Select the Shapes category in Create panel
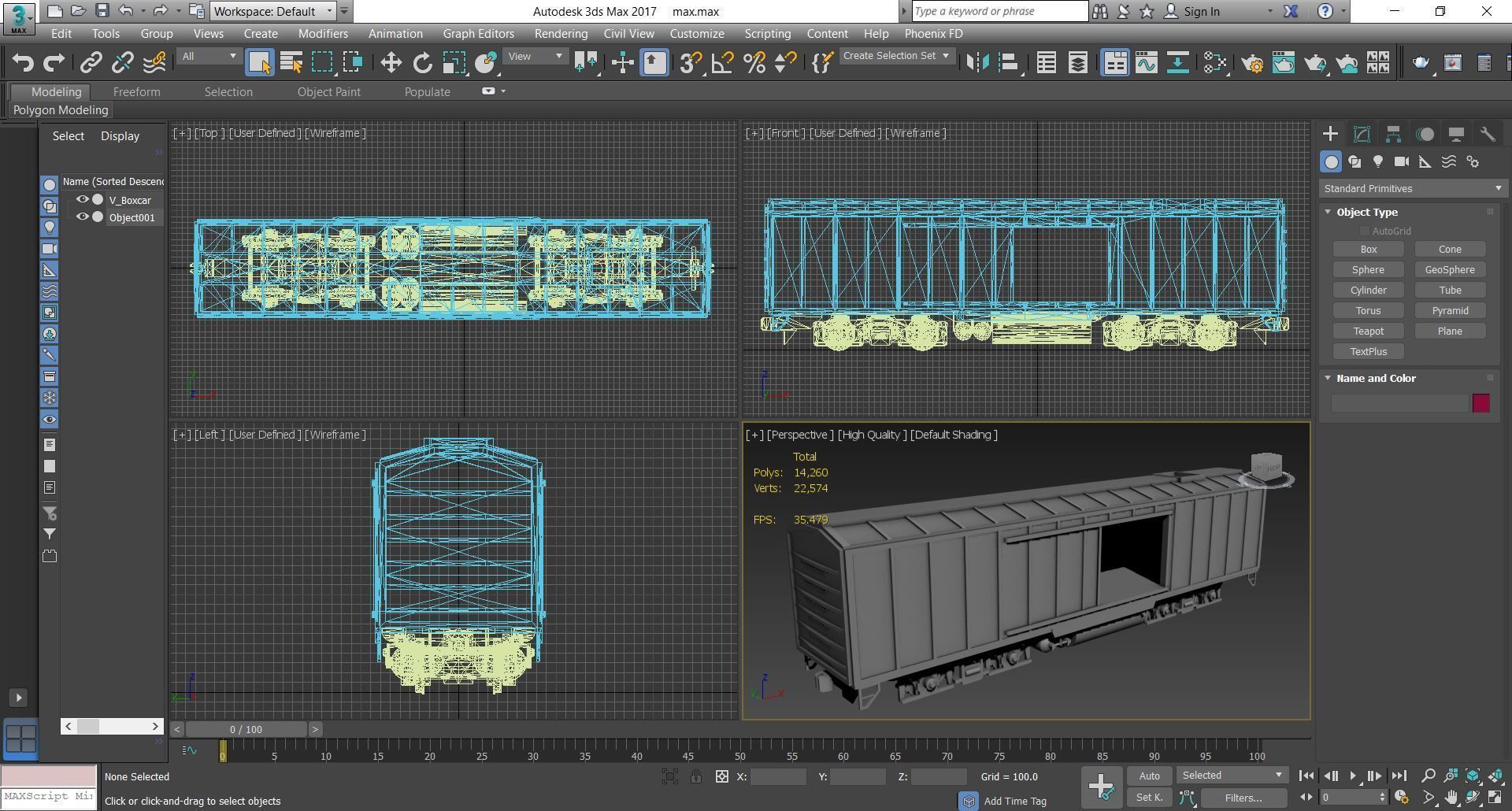 [x=1354, y=161]
